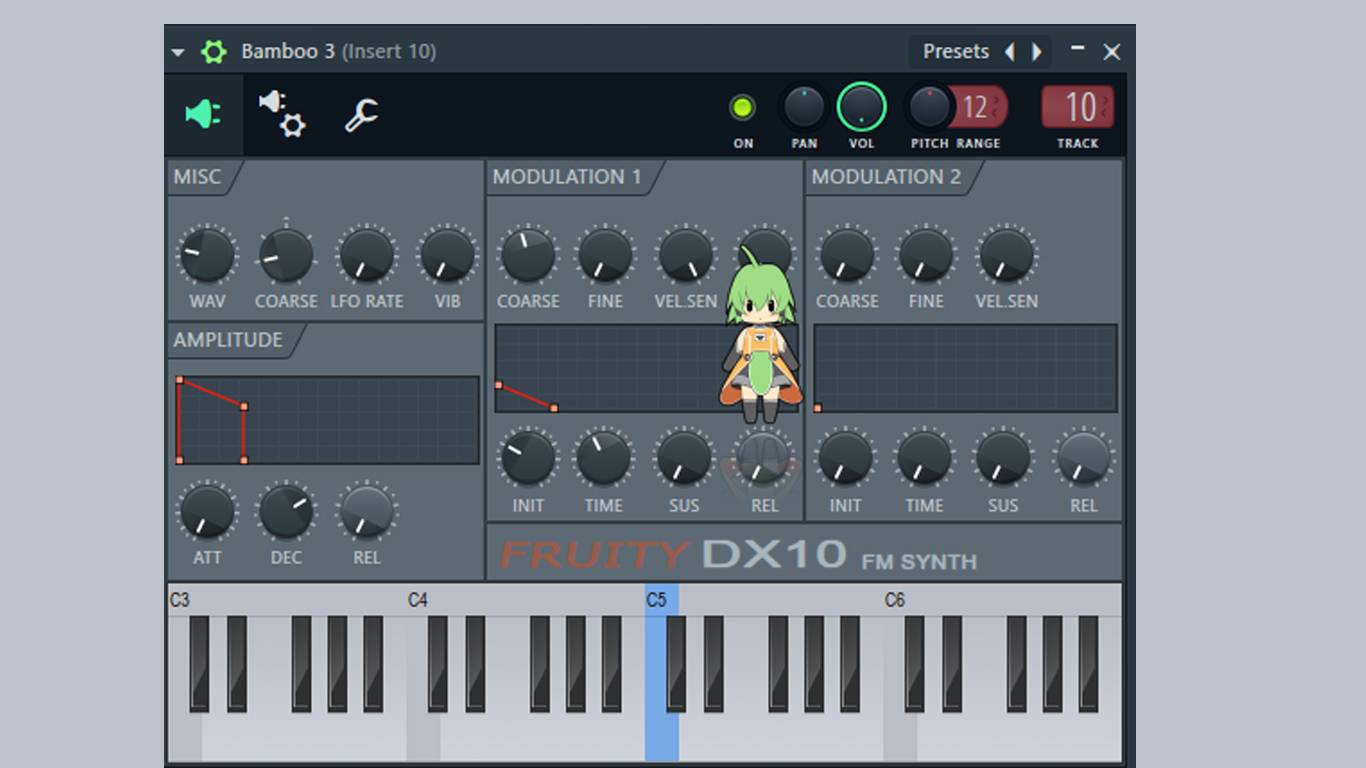Load the next preset arrow
Image resolution: width=1366 pixels, height=768 pixels.
point(1037,52)
